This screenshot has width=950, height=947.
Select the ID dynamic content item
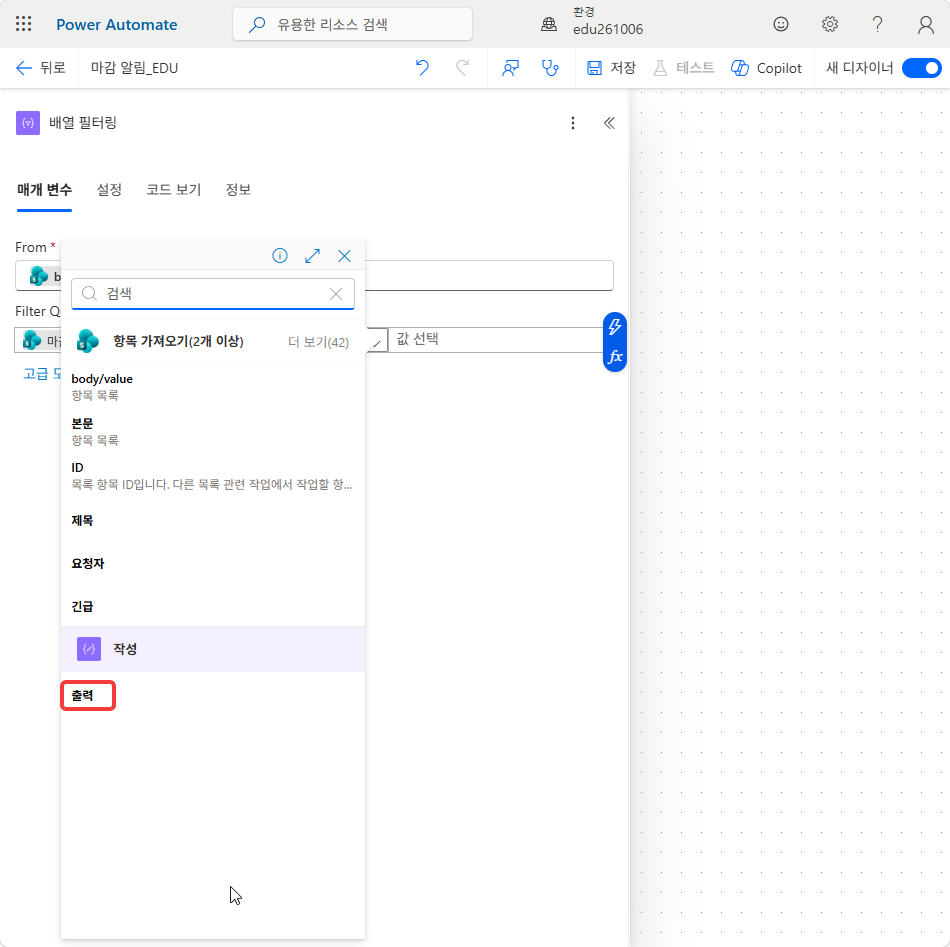click(213, 475)
